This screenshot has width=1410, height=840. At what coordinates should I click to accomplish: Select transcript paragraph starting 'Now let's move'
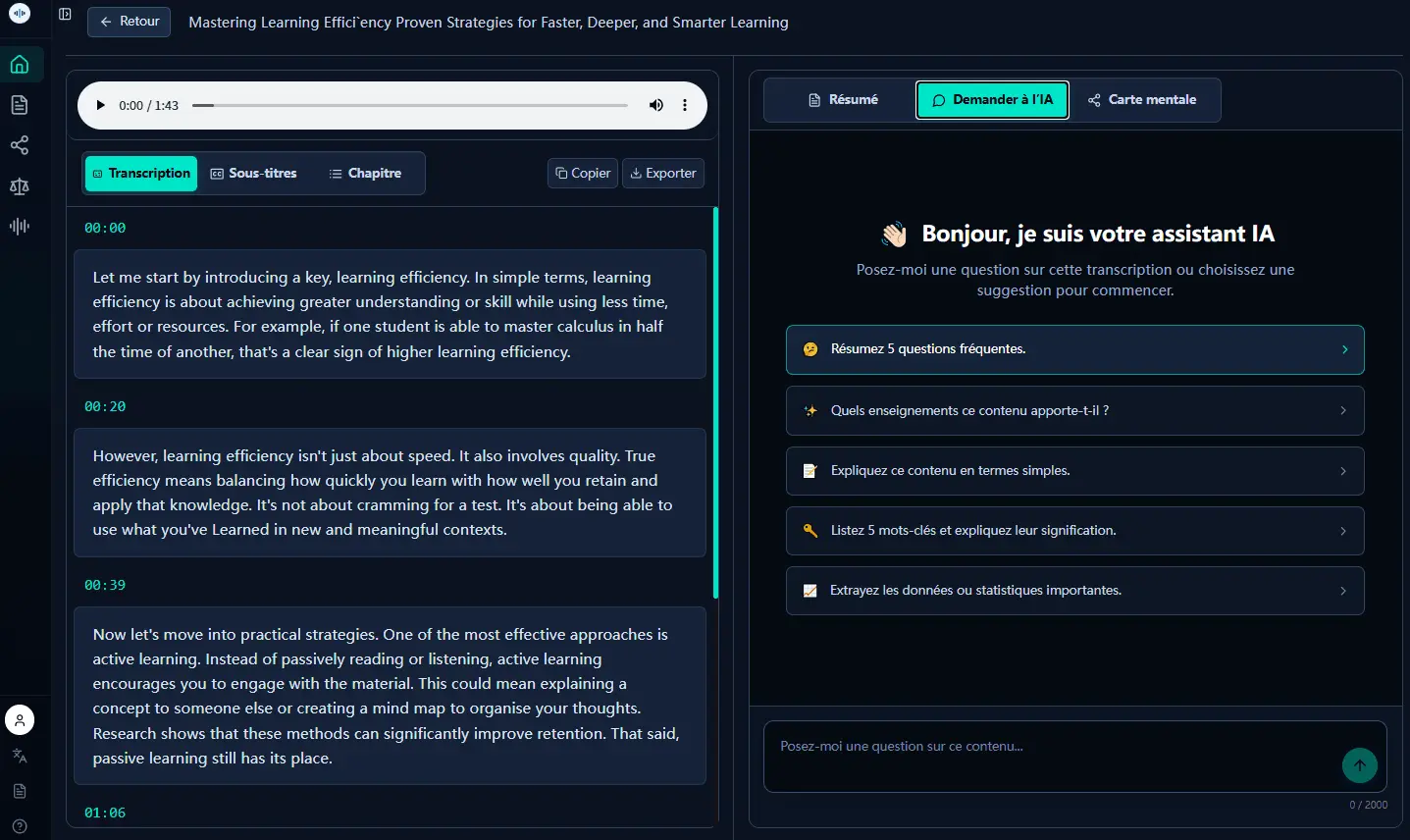390,696
